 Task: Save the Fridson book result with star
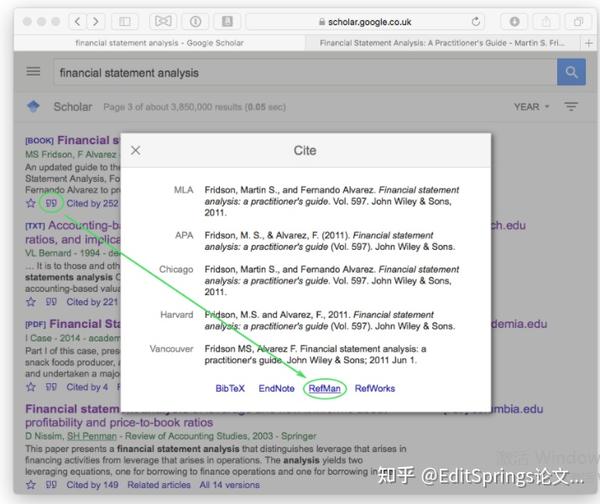[x=31, y=203]
